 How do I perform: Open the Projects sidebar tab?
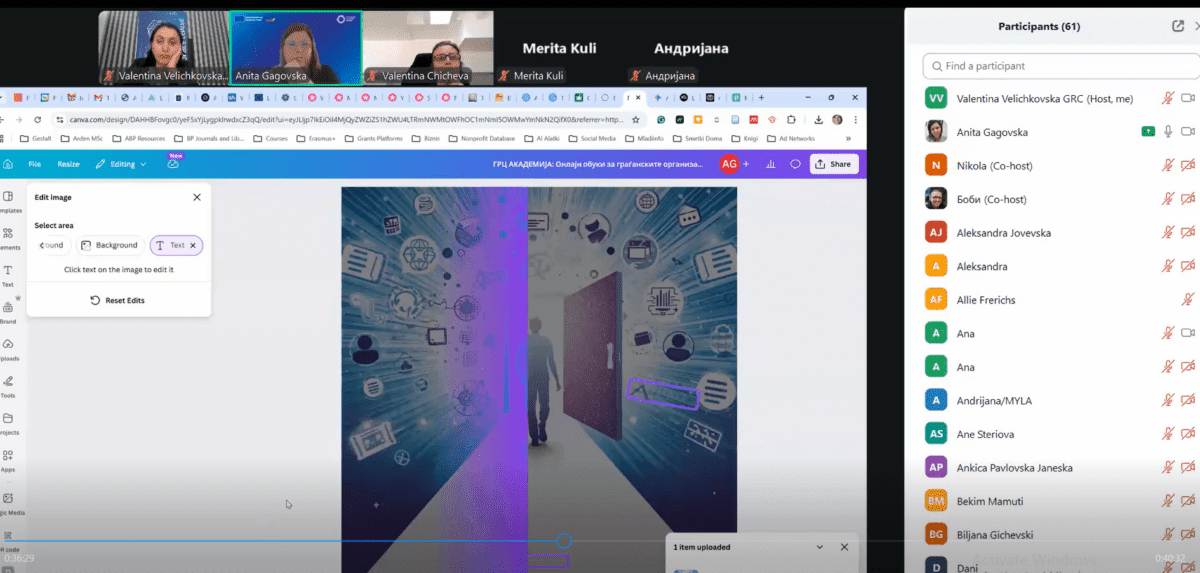tap(8, 424)
